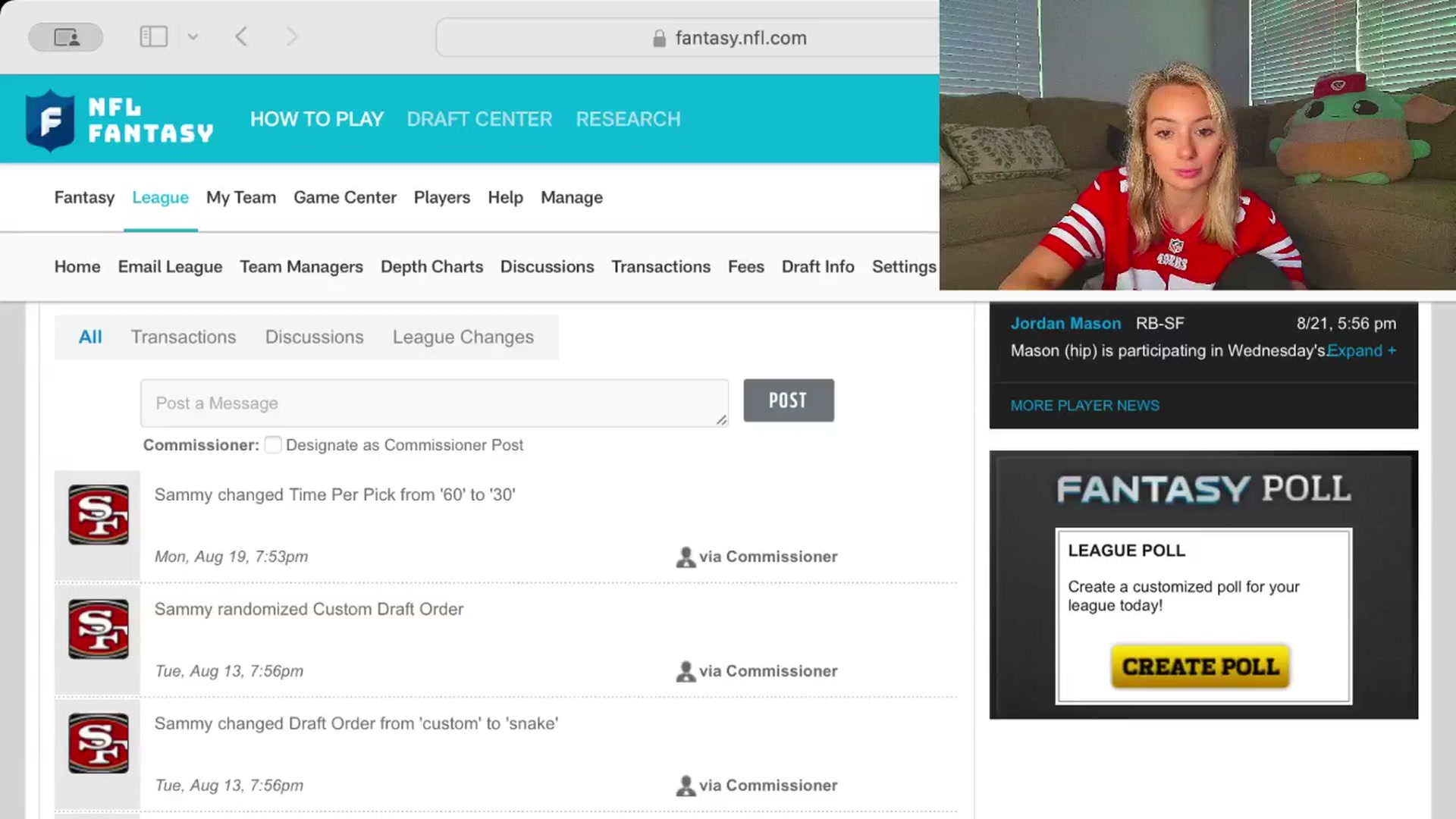
Task: Click 'Sammy changed Time Per Pick' text
Action: pos(334,495)
